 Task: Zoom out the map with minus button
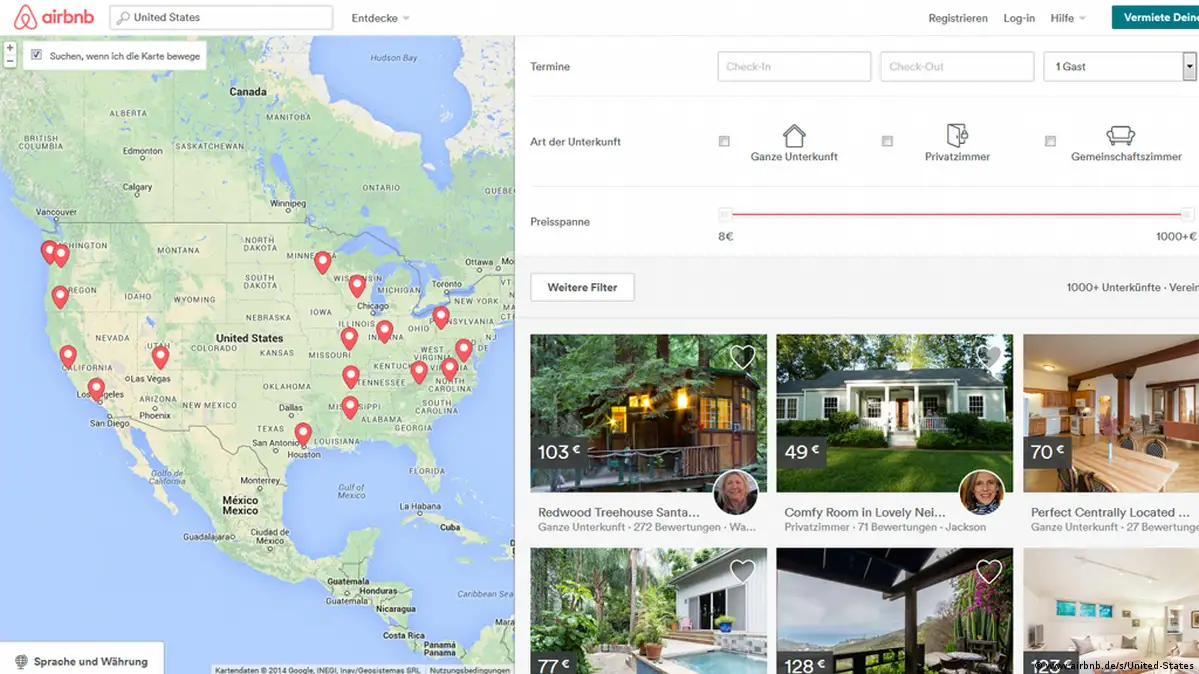pos(10,61)
